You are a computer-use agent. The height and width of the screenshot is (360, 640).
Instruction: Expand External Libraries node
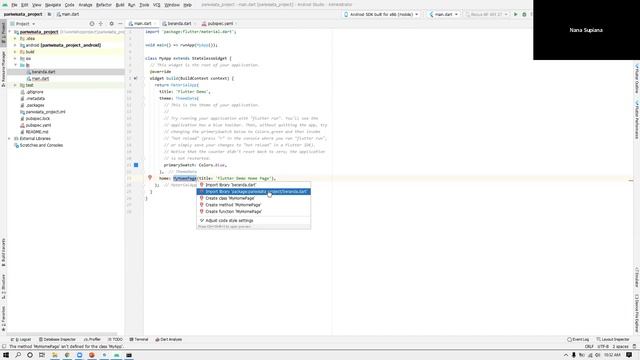click(10, 139)
